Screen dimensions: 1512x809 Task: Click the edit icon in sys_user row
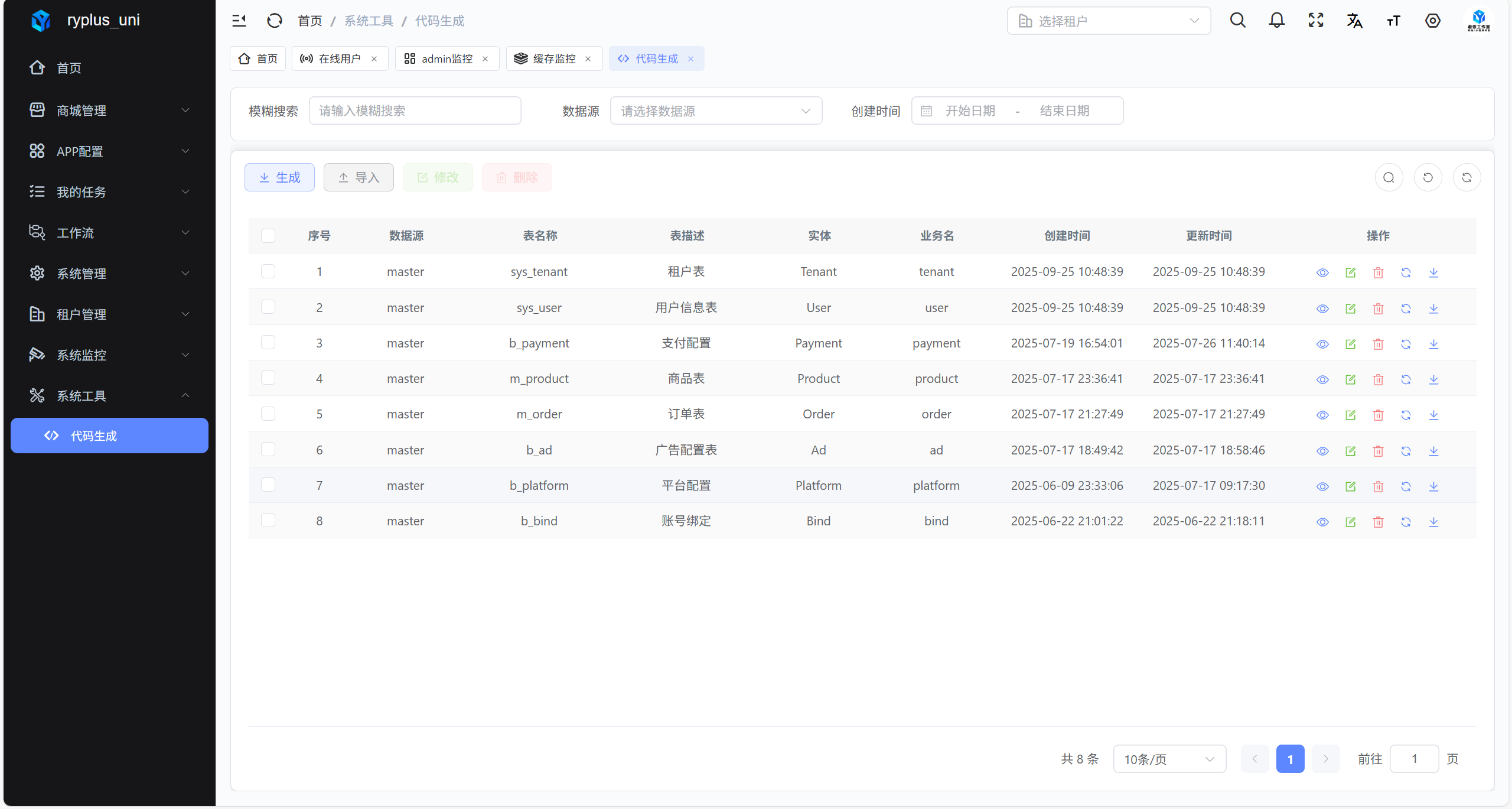pos(1350,308)
